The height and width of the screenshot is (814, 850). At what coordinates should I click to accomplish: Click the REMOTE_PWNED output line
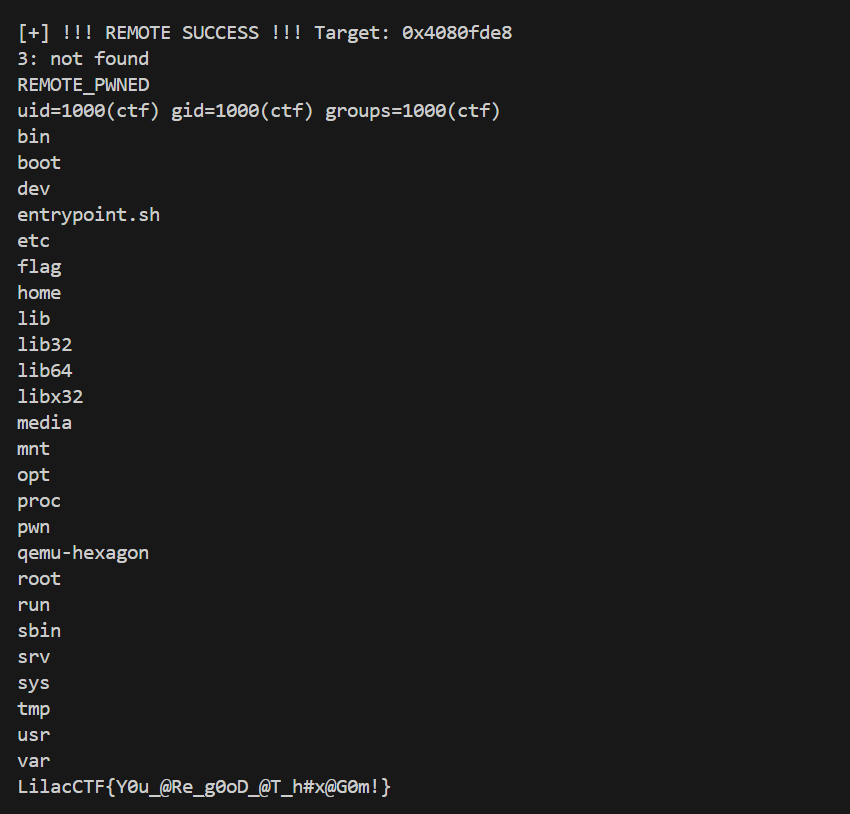(x=83, y=85)
